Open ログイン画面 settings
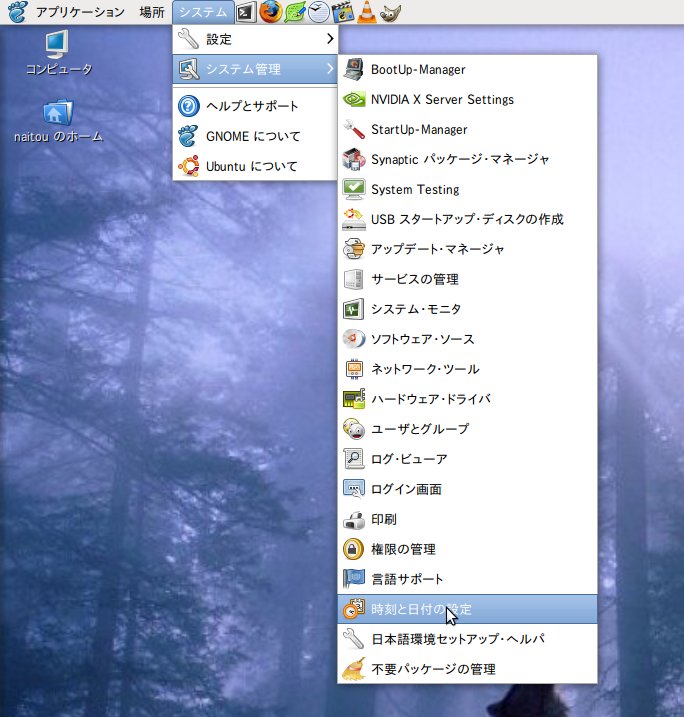The width and height of the screenshot is (684, 717). point(467,489)
